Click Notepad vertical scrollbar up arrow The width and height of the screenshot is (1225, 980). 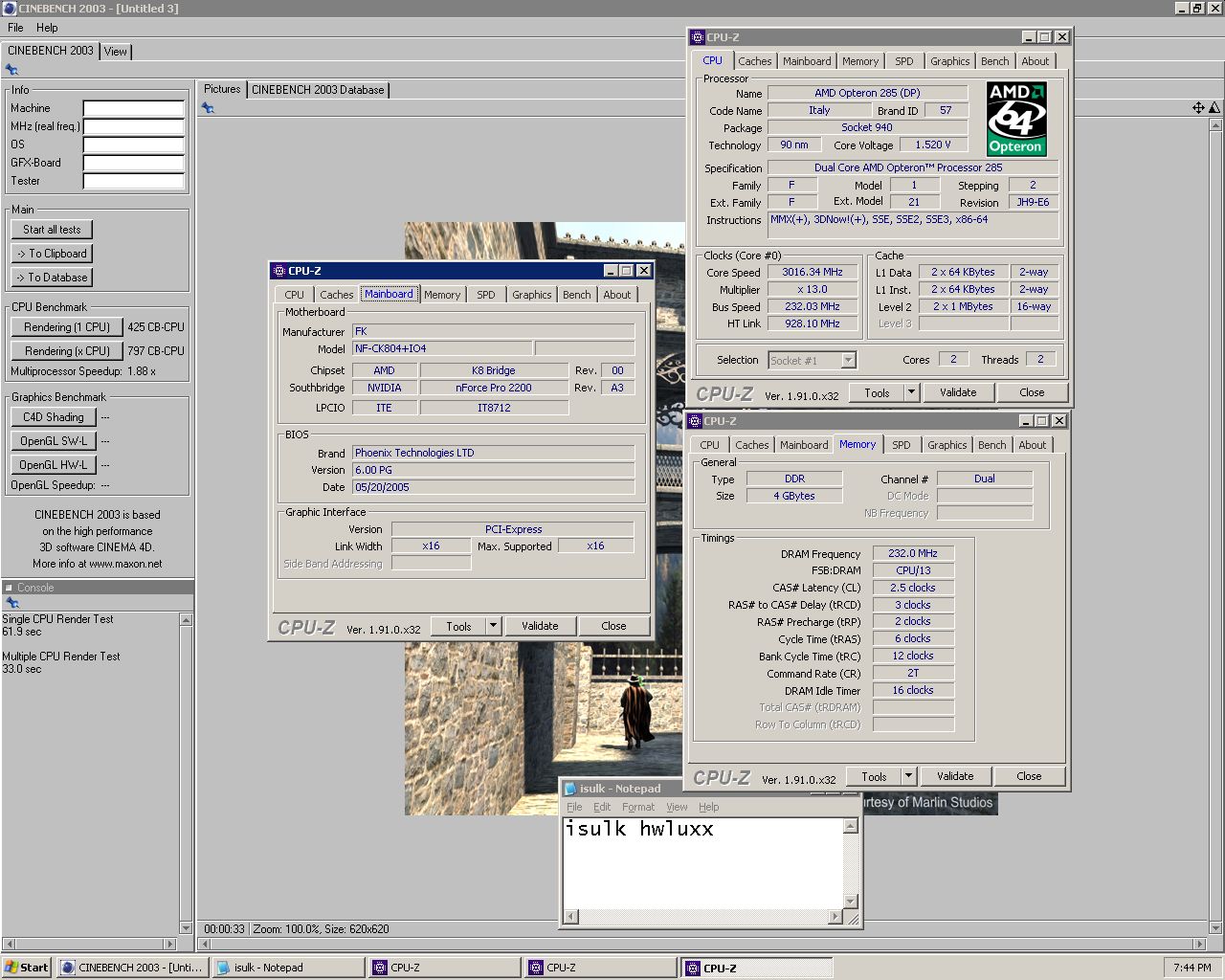pos(850,826)
